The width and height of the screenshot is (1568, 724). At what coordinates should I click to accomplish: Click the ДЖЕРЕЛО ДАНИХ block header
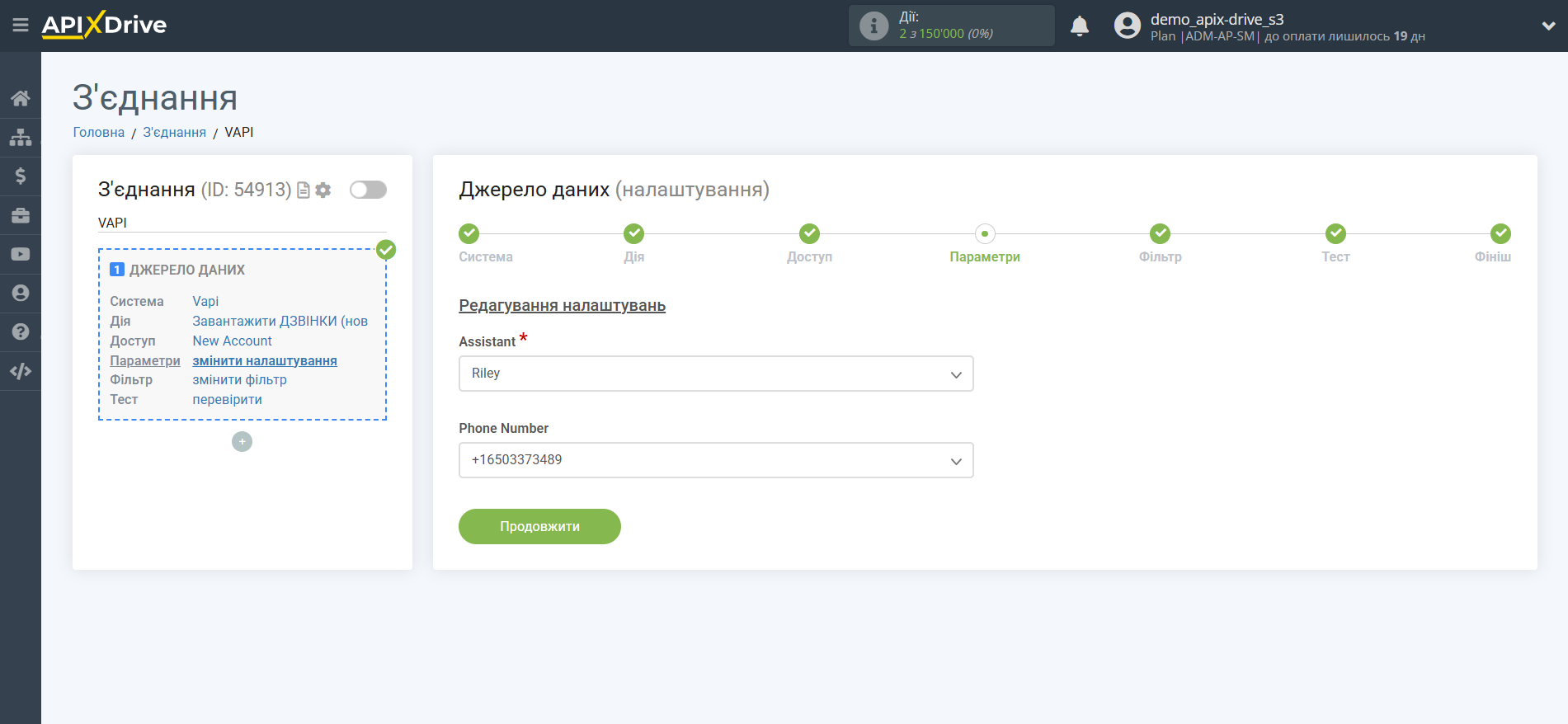tap(187, 270)
